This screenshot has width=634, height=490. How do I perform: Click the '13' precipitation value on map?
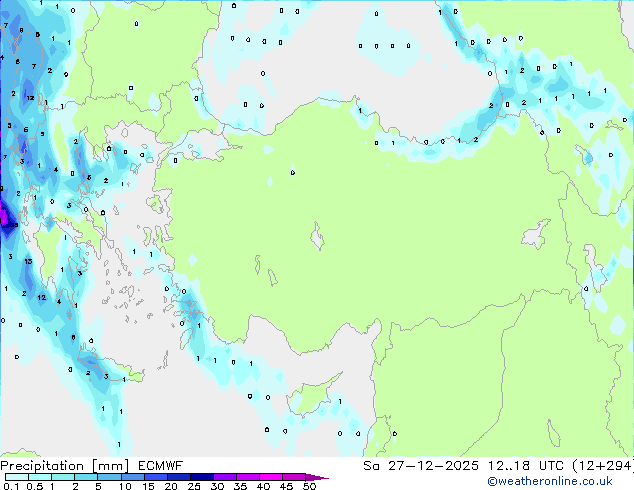coord(28,262)
